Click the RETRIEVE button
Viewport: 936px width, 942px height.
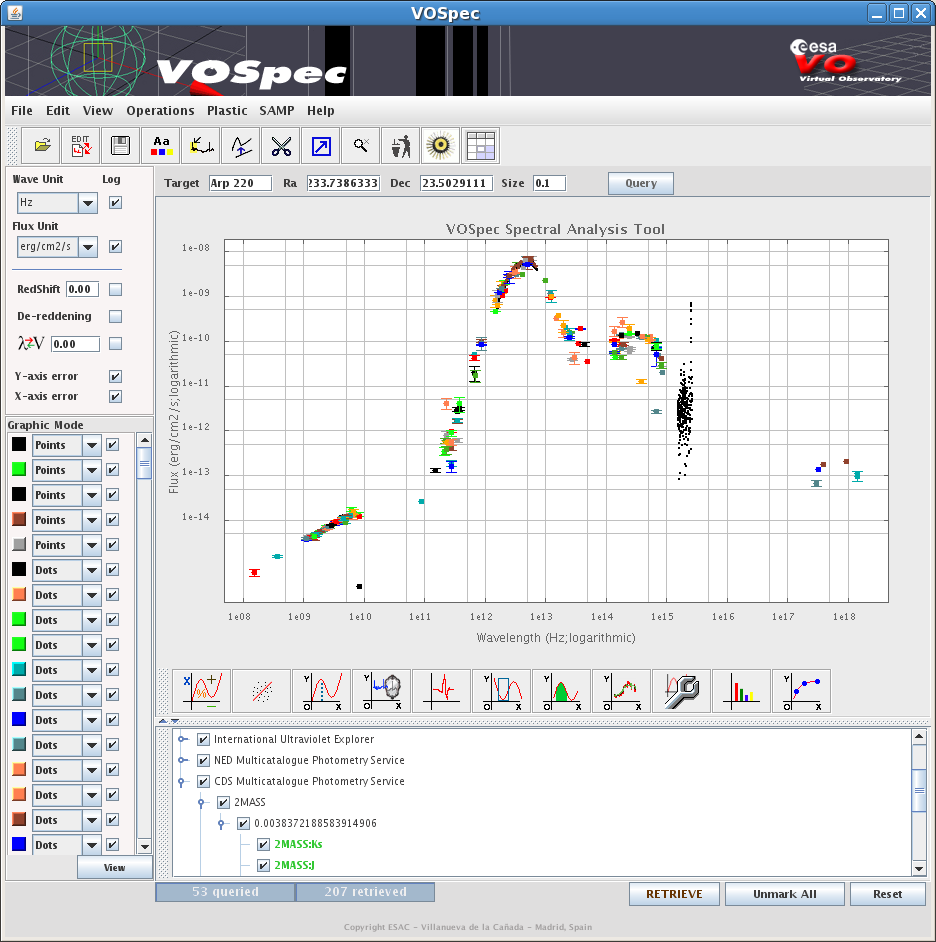coord(674,894)
